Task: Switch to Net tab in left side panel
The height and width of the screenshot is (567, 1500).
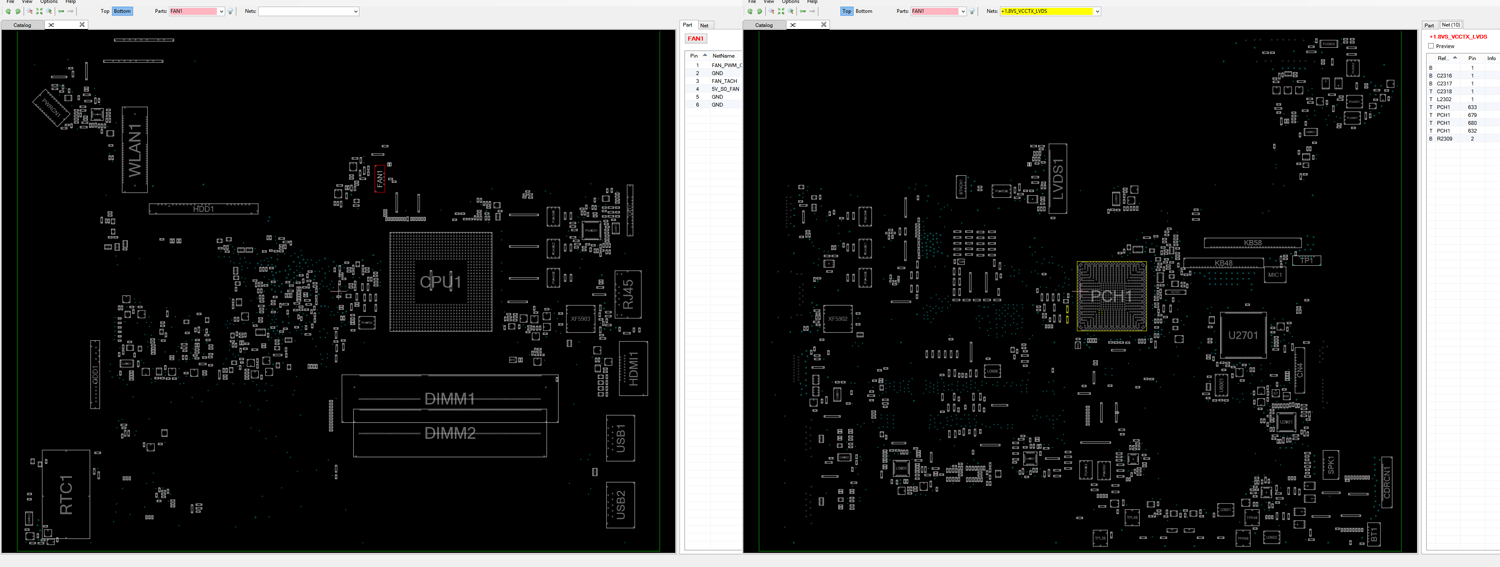Action: (x=704, y=25)
